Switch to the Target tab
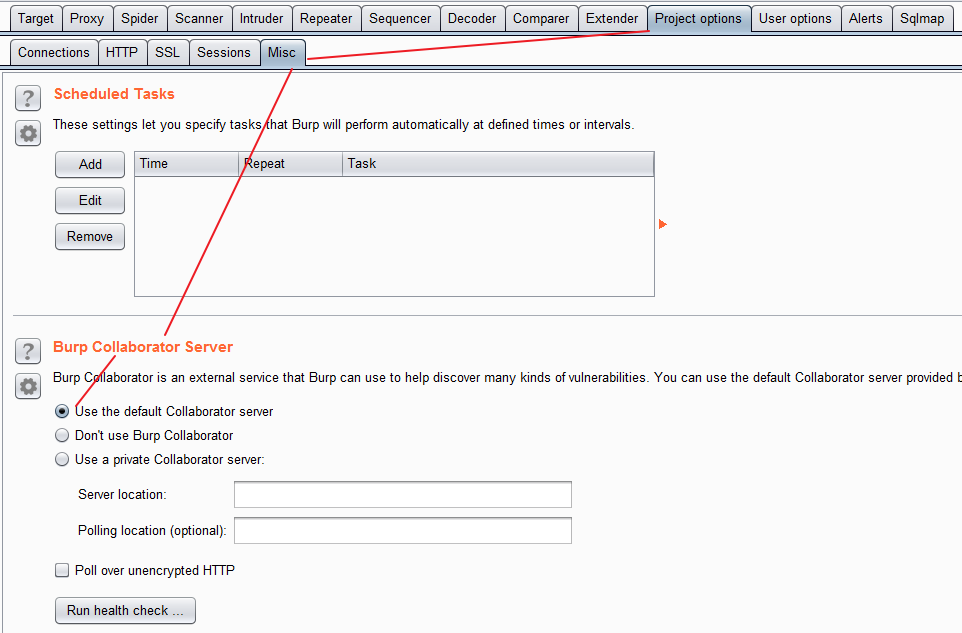The image size is (962, 633). (36, 18)
